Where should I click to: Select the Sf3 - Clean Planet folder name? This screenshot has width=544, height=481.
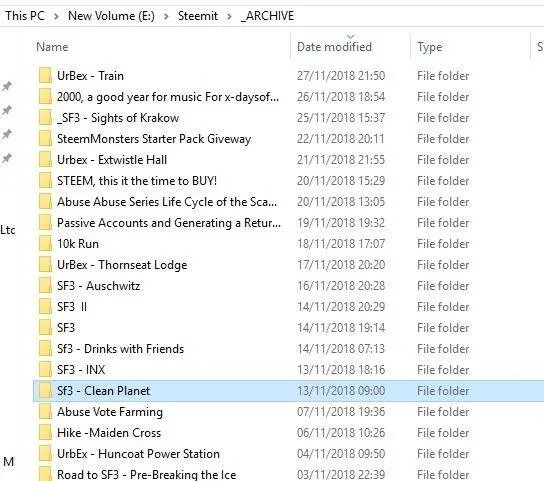click(x=103, y=391)
